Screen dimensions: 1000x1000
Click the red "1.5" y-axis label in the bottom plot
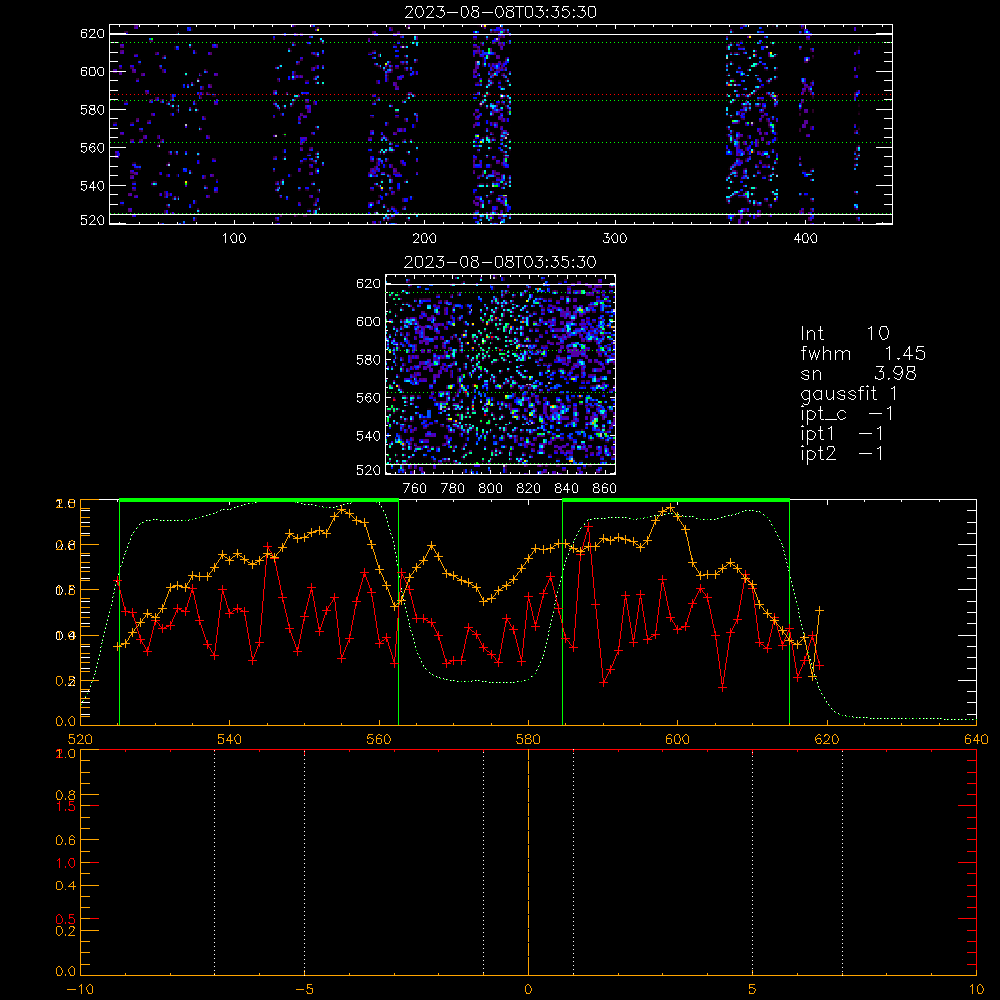click(x=66, y=806)
